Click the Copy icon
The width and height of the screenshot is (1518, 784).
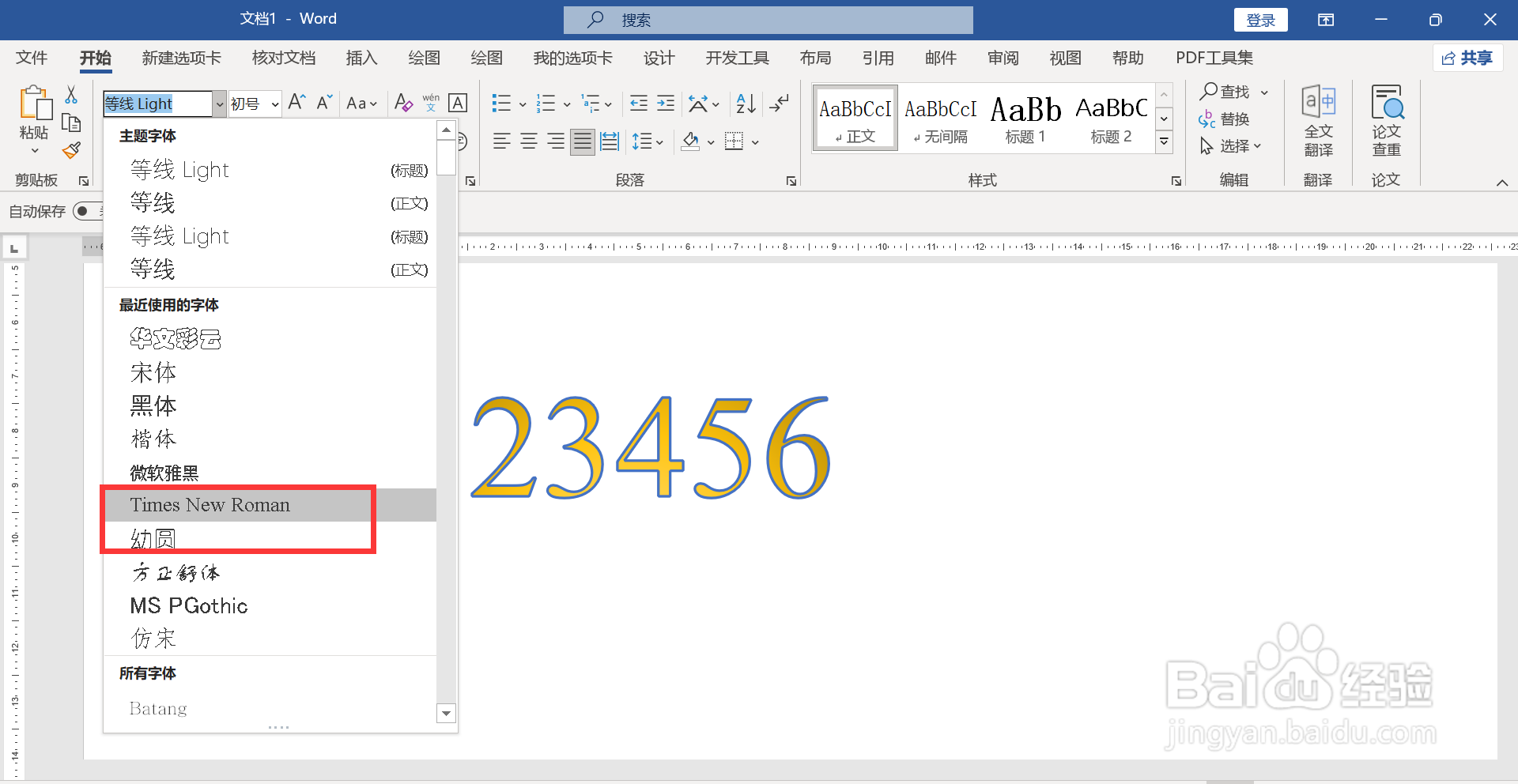click(x=71, y=122)
